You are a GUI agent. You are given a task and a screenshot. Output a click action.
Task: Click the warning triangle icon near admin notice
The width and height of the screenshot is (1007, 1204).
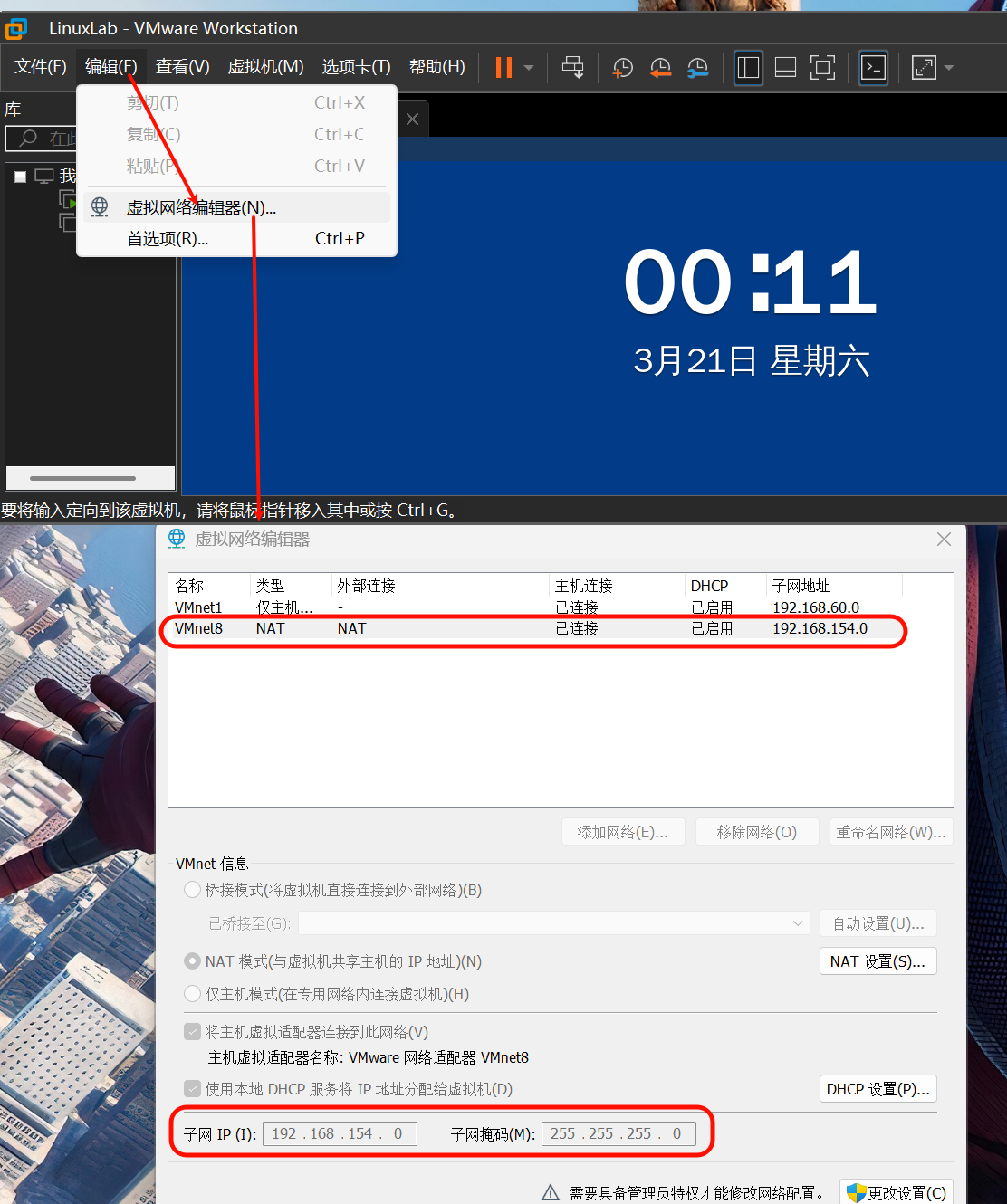tap(551, 1193)
